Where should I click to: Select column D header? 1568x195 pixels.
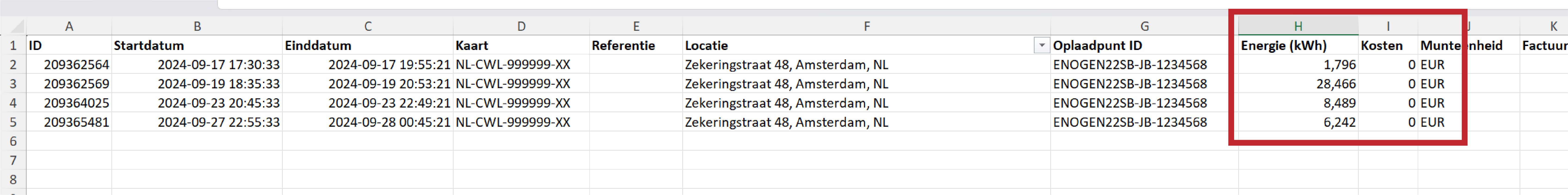[x=521, y=26]
